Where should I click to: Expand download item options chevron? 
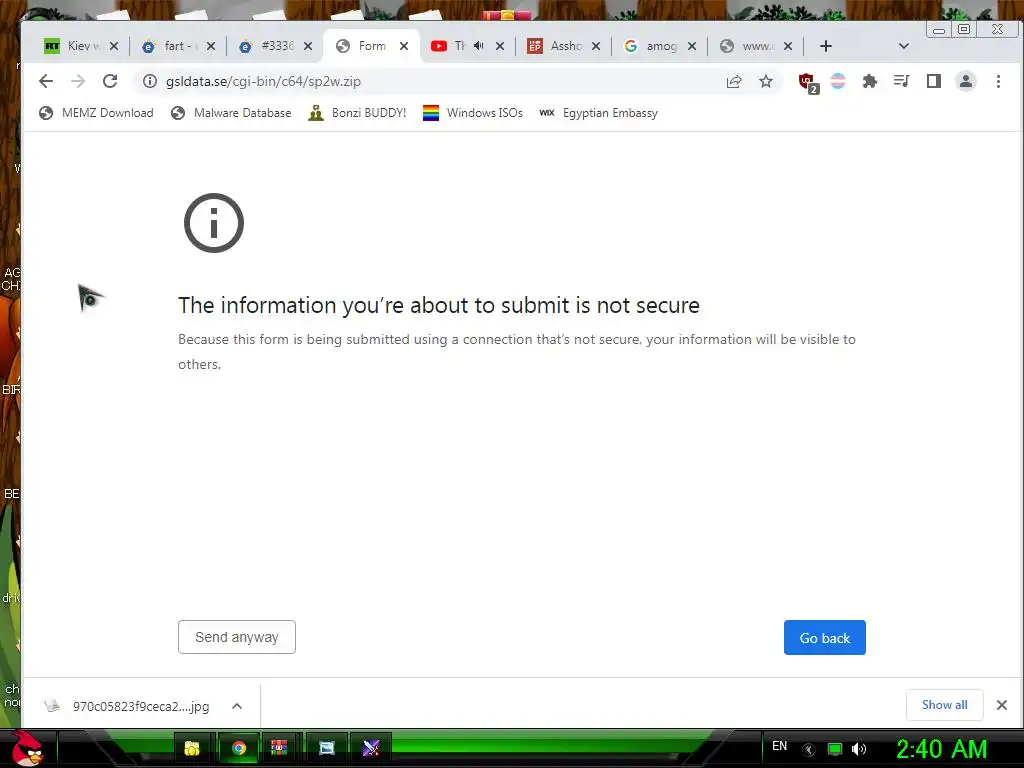point(237,706)
